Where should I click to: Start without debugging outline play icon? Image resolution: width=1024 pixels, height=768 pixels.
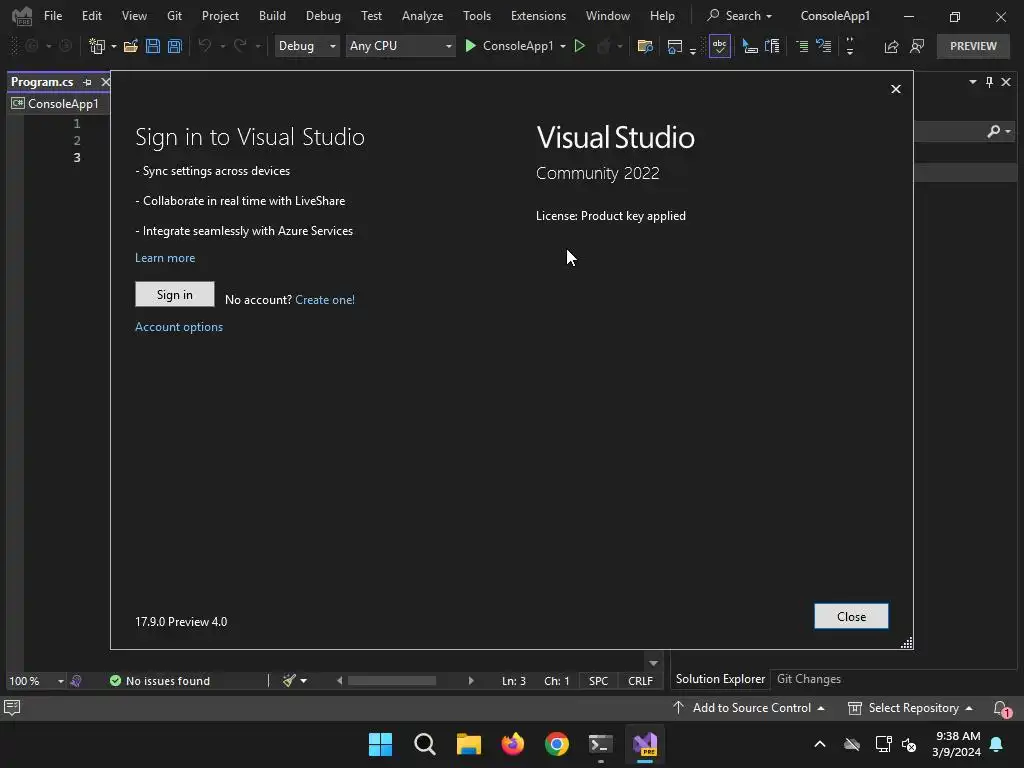tap(579, 46)
